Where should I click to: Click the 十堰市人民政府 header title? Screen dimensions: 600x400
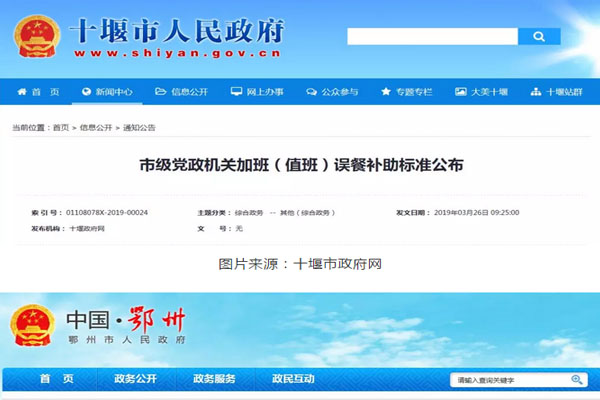pos(176,31)
